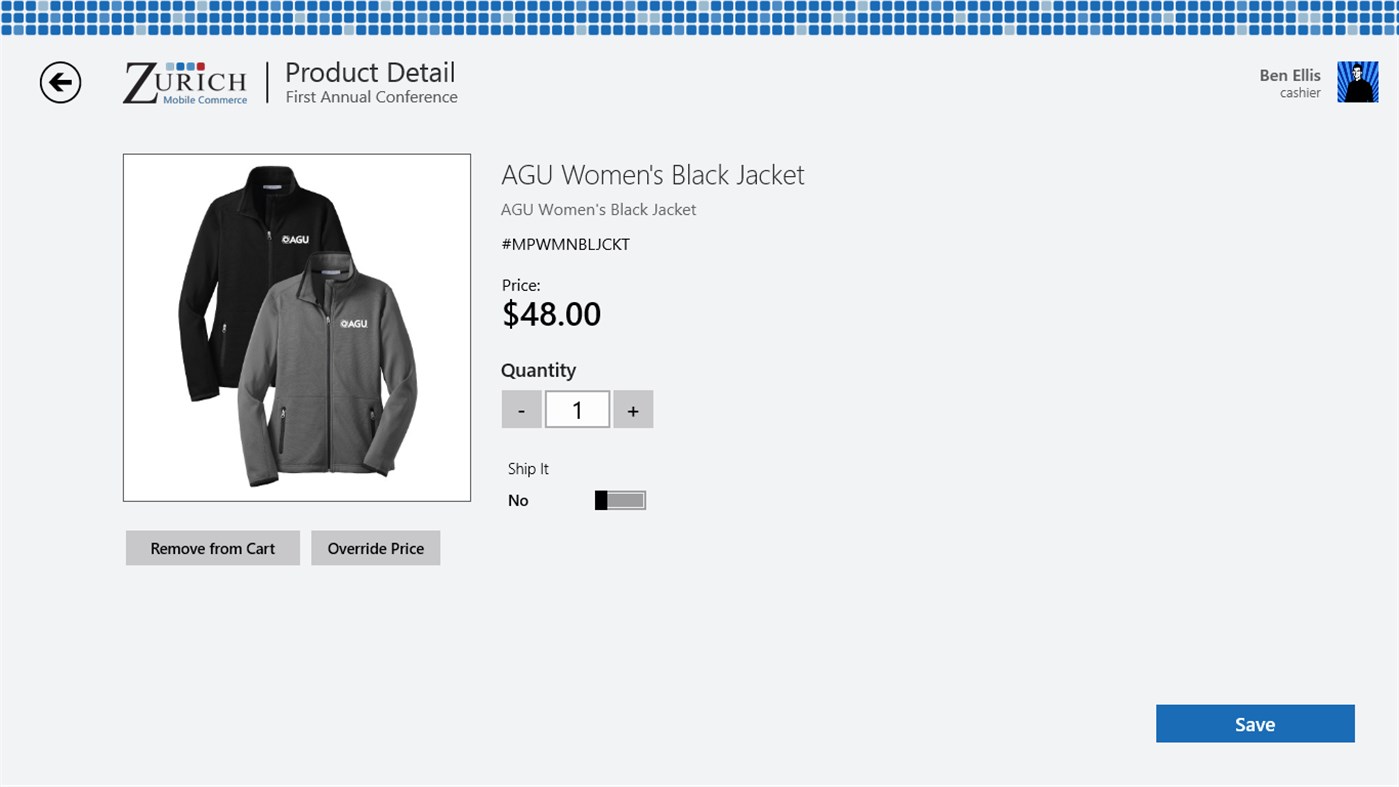Image resolution: width=1399 pixels, height=787 pixels.
Task: Click the No label beside the switch
Action: [x=518, y=500]
